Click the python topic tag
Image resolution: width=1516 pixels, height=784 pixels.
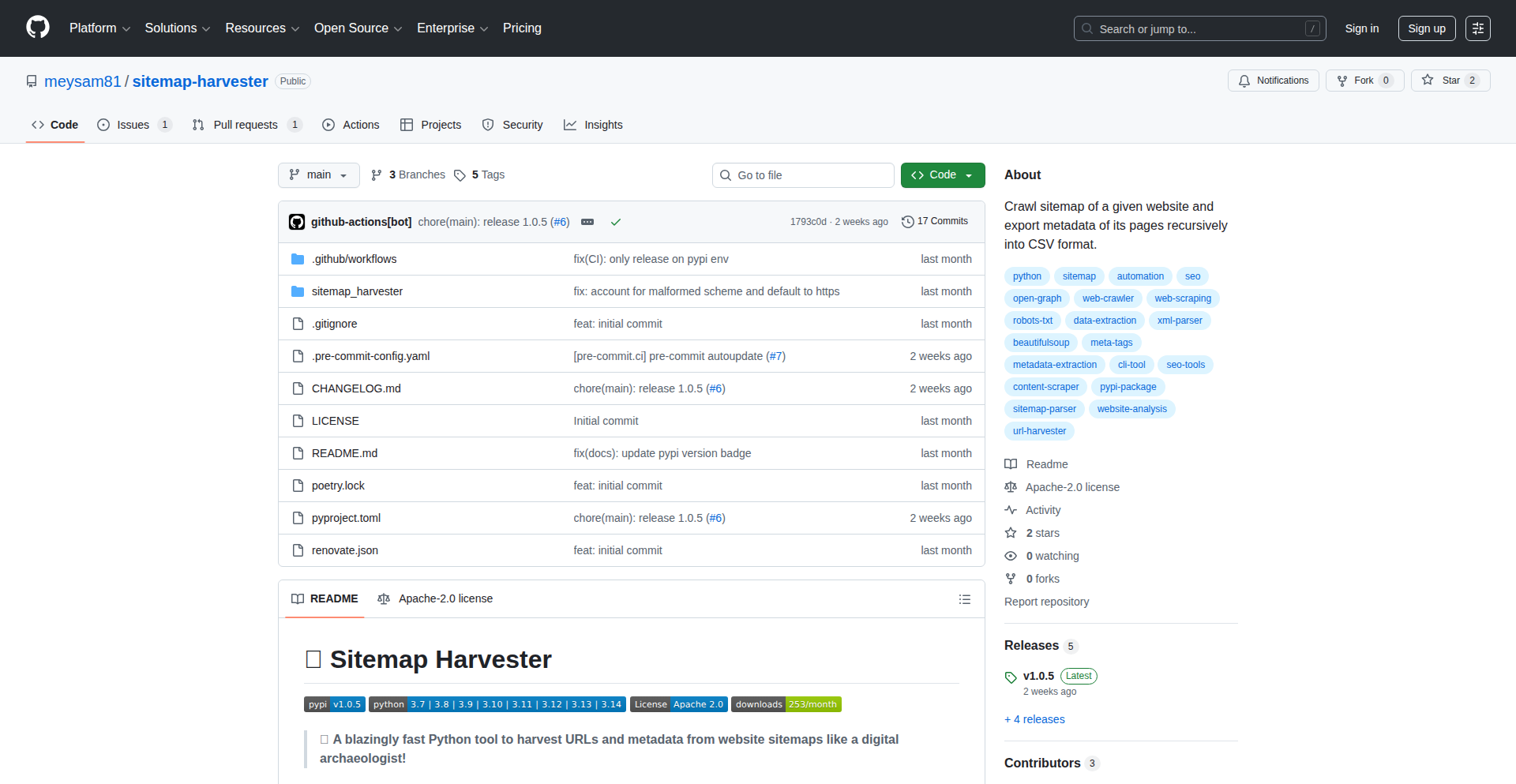1026,276
